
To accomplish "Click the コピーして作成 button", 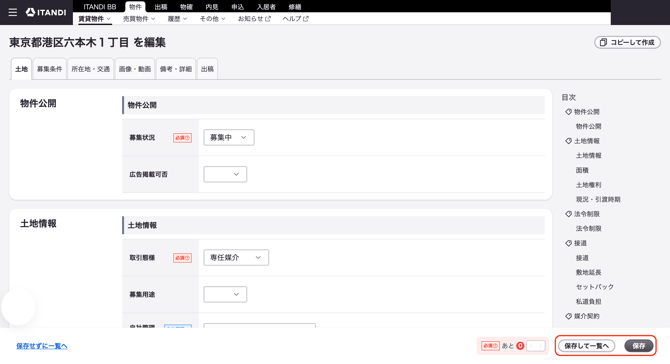I will (x=627, y=42).
